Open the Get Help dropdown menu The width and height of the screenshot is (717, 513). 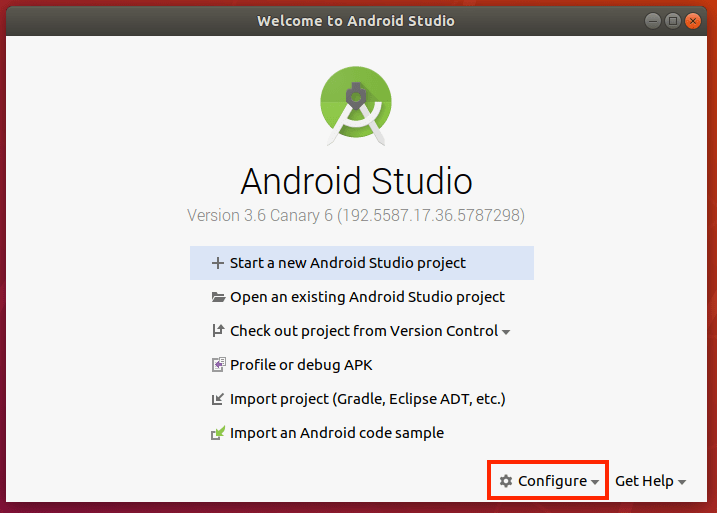coord(650,481)
